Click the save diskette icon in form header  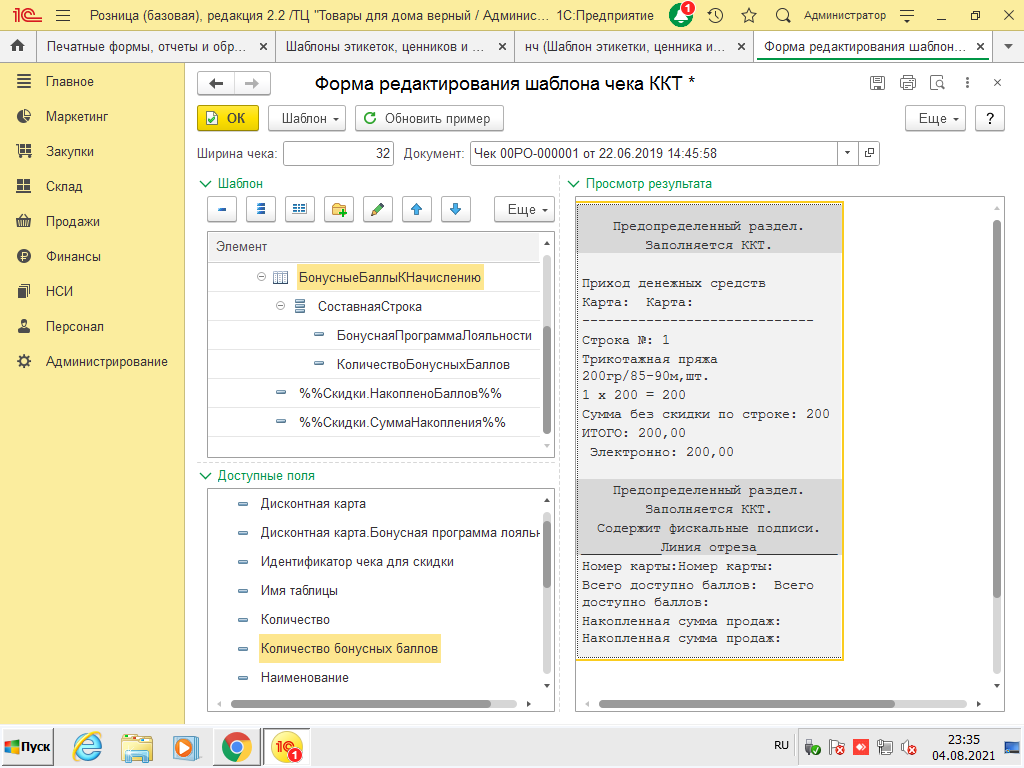coord(877,84)
